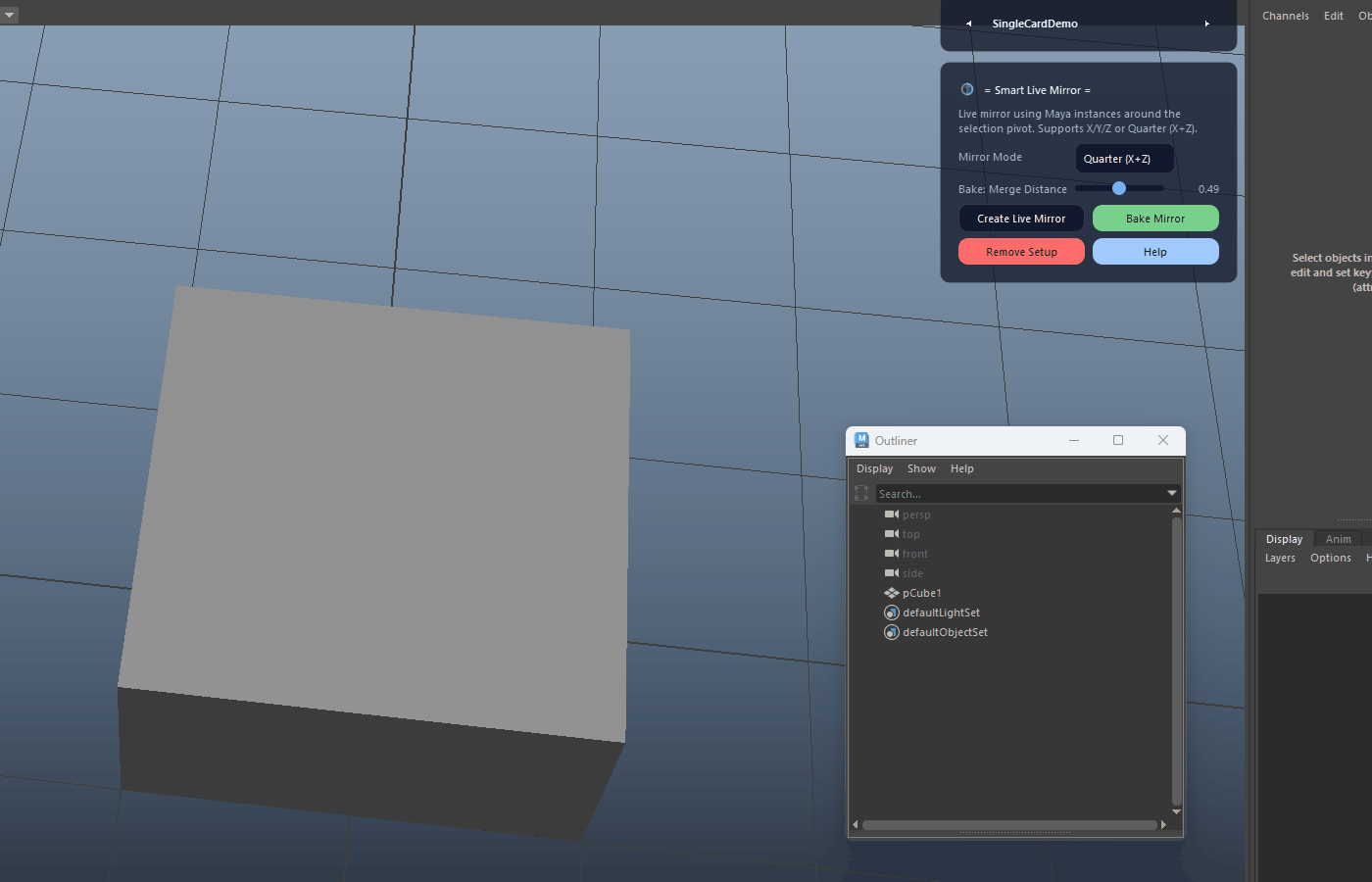Close the Outliner window
1372x882 pixels.
click(x=1163, y=440)
